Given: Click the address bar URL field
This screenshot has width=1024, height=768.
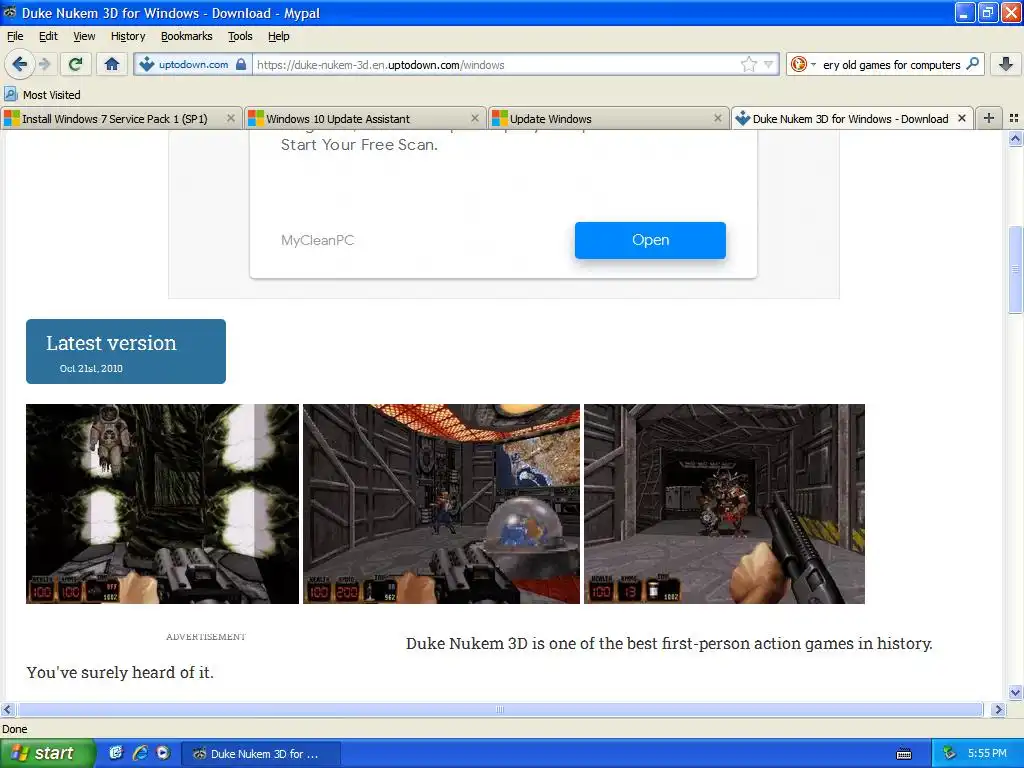Looking at the screenshot, I should pos(496,65).
